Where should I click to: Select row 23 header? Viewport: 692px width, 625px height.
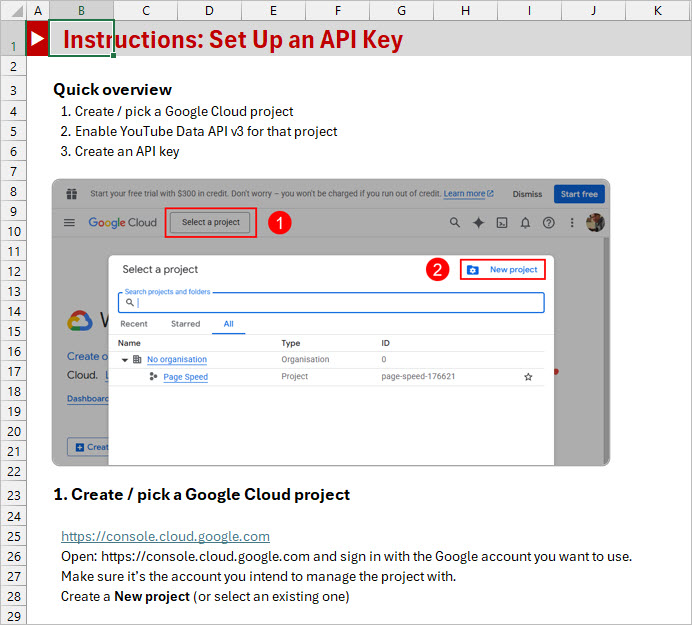(14, 495)
